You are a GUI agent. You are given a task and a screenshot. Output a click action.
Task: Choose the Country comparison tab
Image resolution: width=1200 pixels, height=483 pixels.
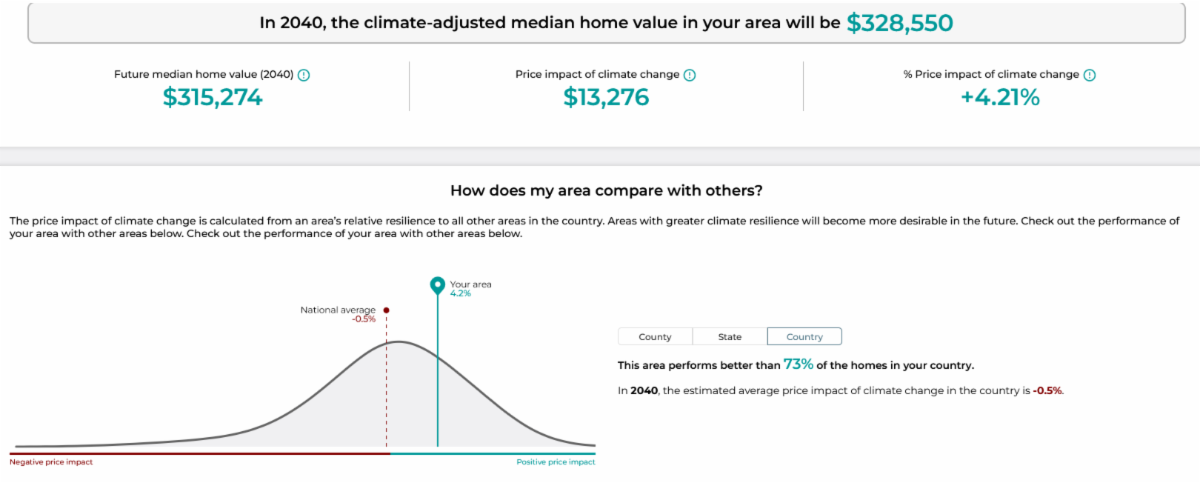tap(804, 337)
